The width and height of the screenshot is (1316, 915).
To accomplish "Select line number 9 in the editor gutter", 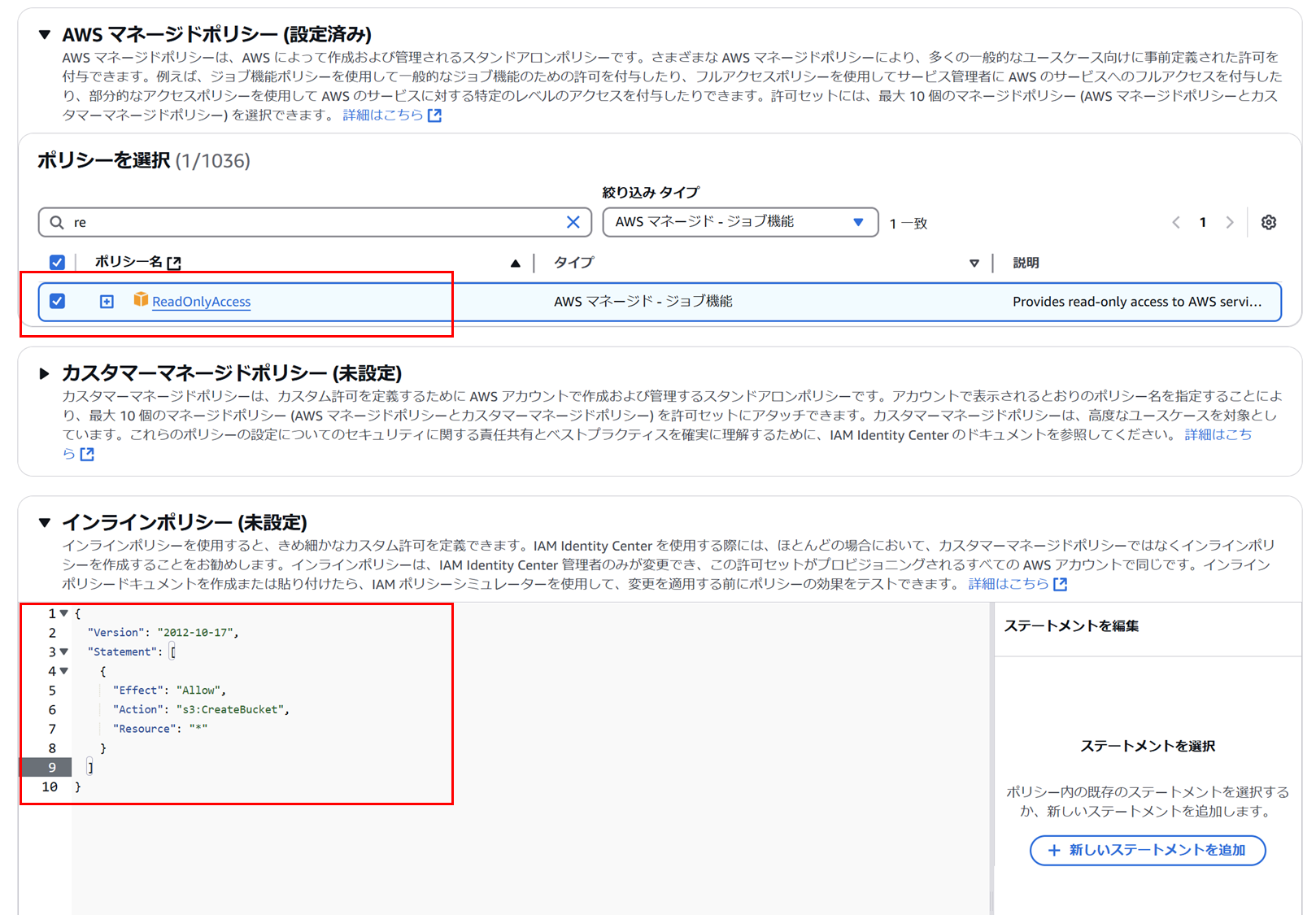I will tap(52, 767).
